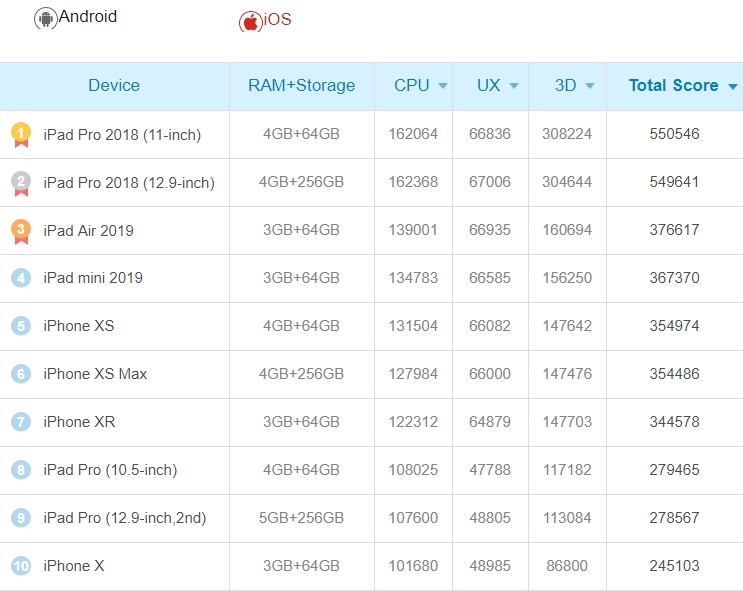
Task: Click CPU score 101680
Action: (413, 566)
